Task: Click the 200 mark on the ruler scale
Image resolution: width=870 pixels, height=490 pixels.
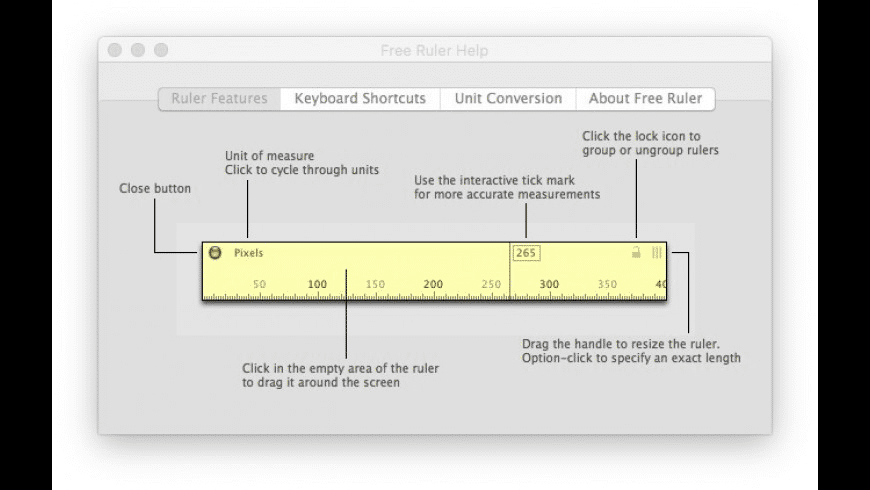Action: pos(433,285)
